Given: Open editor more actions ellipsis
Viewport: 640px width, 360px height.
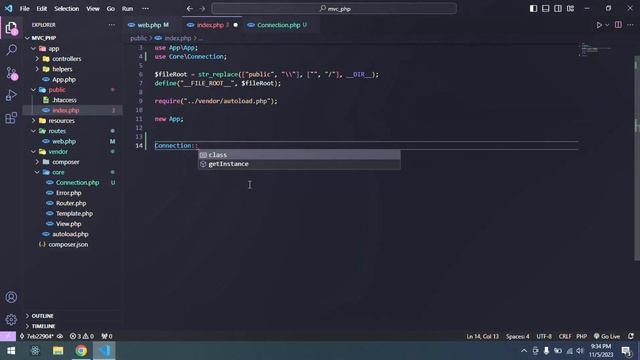Looking at the screenshot, I should (631, 25).
